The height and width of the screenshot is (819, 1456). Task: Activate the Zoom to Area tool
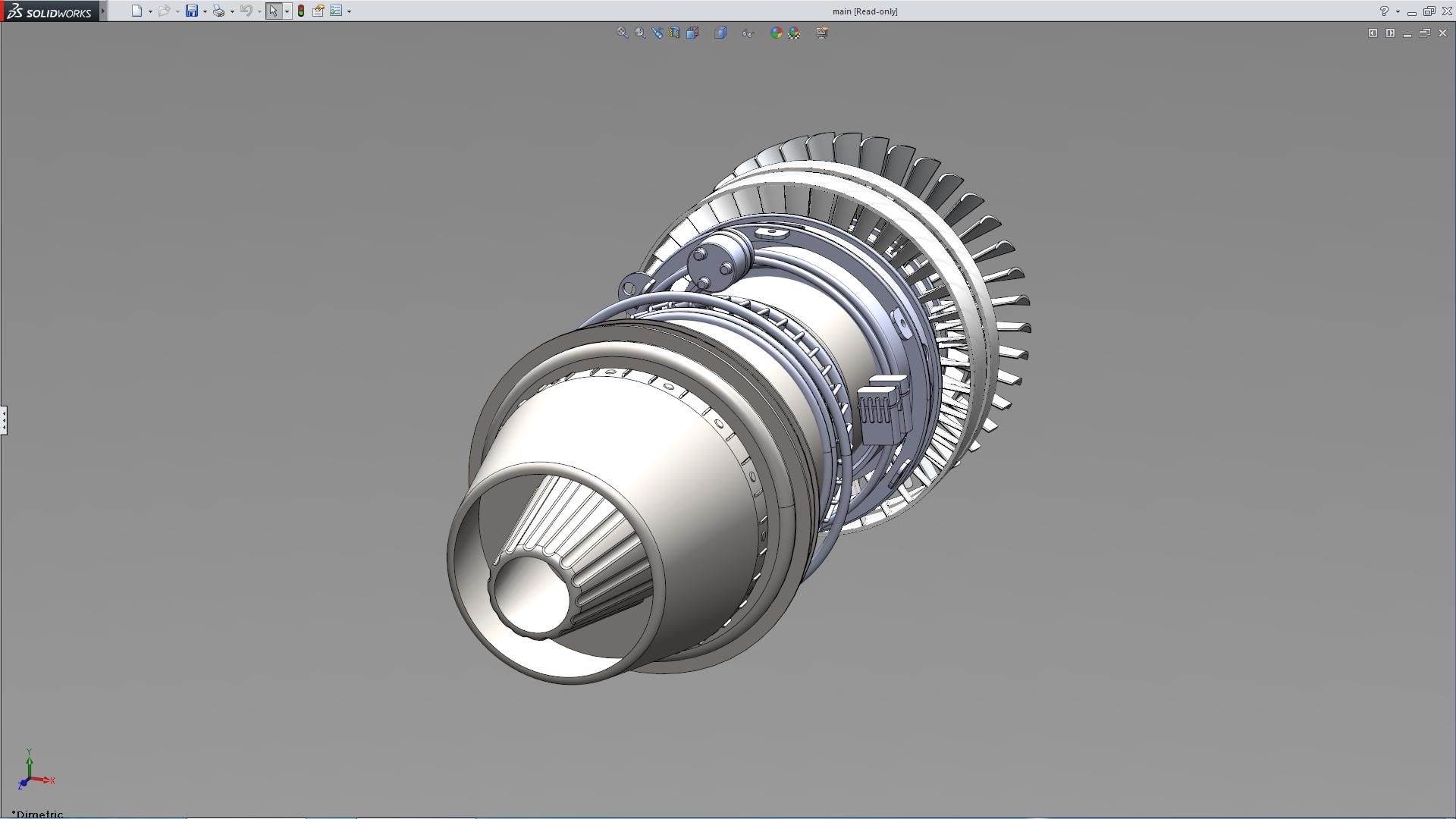pos(640,33)
